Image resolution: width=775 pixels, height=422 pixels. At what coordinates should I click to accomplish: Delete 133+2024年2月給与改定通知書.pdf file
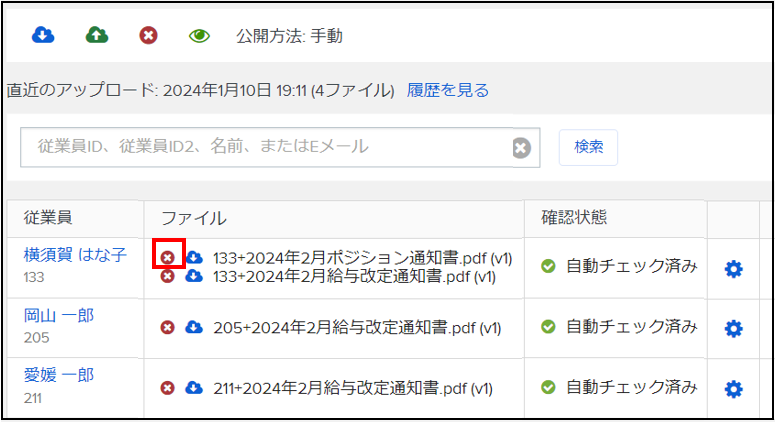[168, 276]
